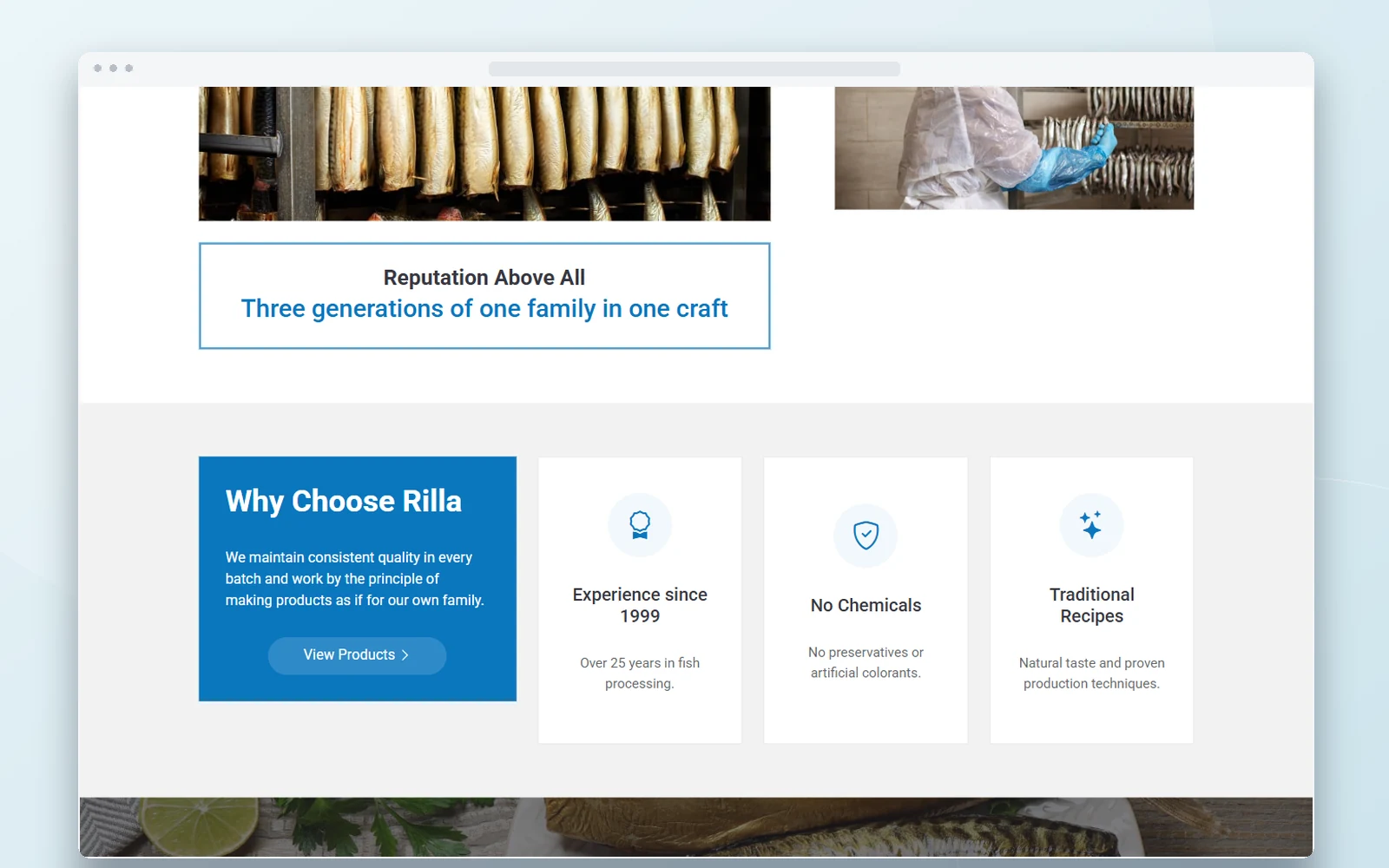This screenshot has width=1389, height=868.
Task: Click the sparkle stars icon
Action: (x=1091, y=525)
